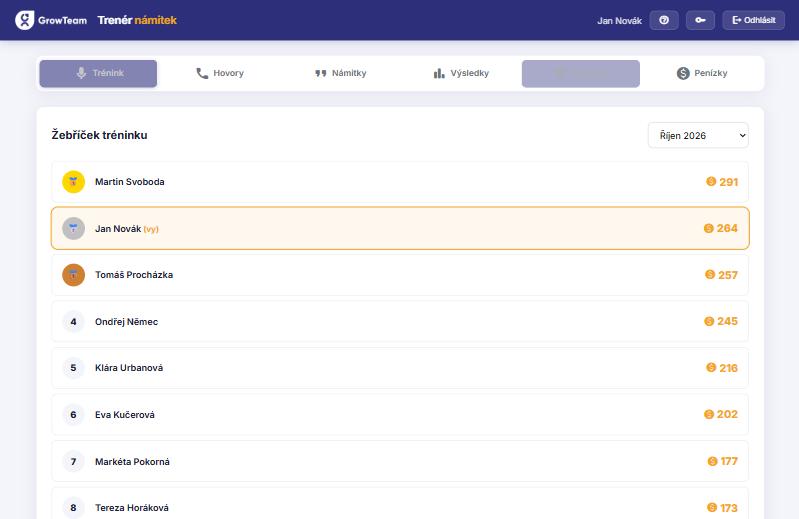The image size is (799, 519).
Task: Click Klára Urbanová's score 216
Action: (729, 368)
